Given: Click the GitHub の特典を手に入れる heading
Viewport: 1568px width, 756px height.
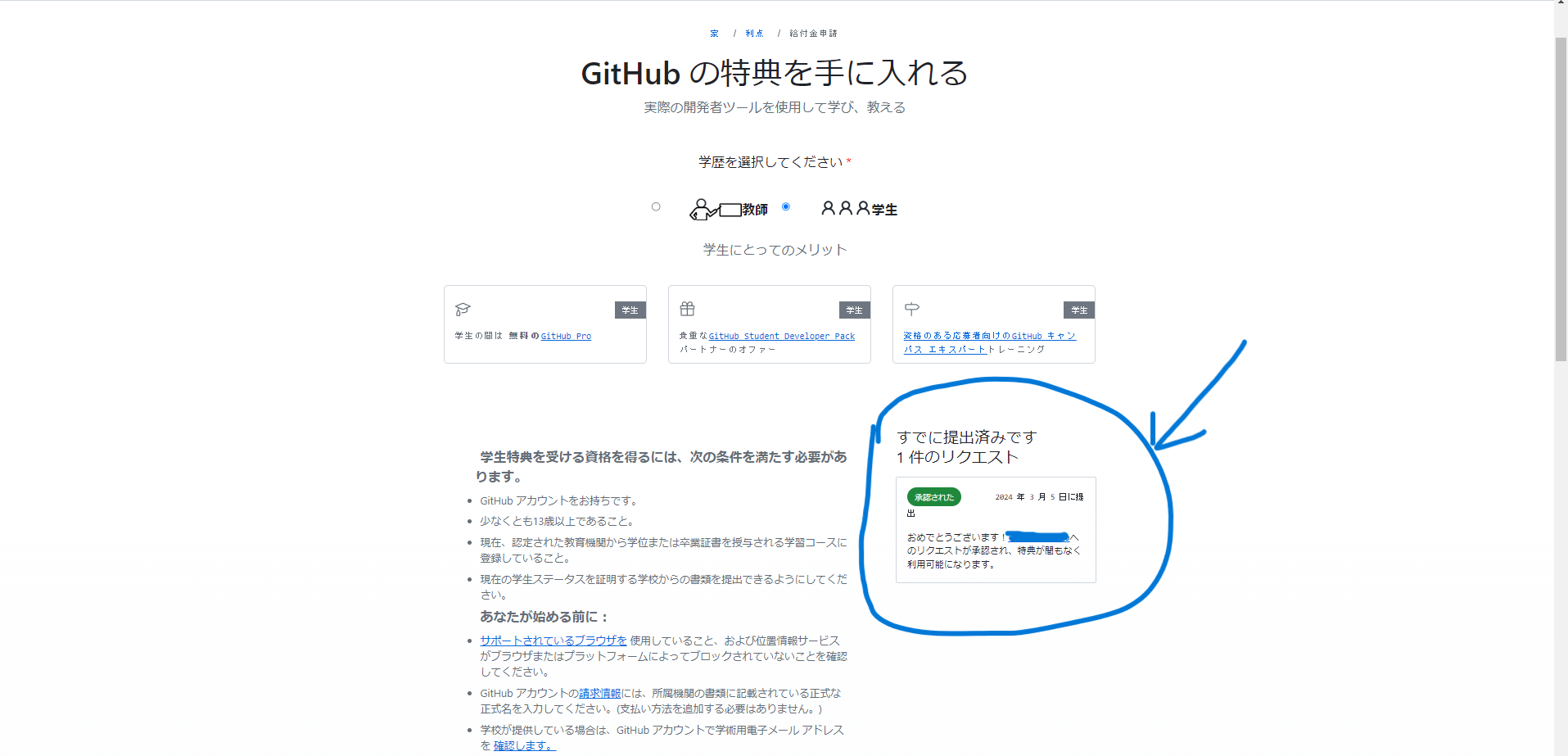Looking at the screenshot, I should (775, 73).
